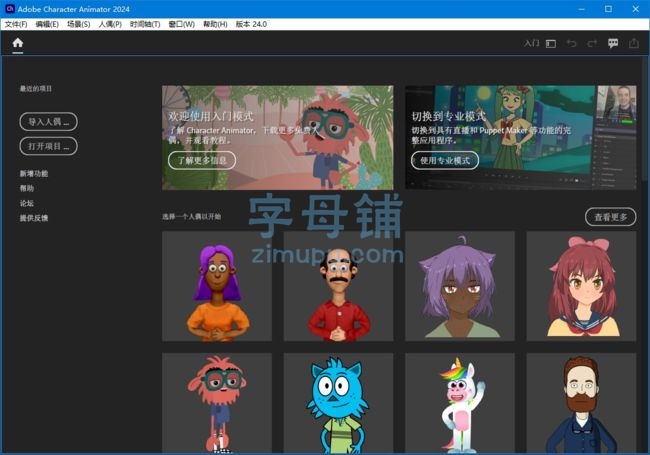Click the Home icon in the toolbar

point(17,43)
